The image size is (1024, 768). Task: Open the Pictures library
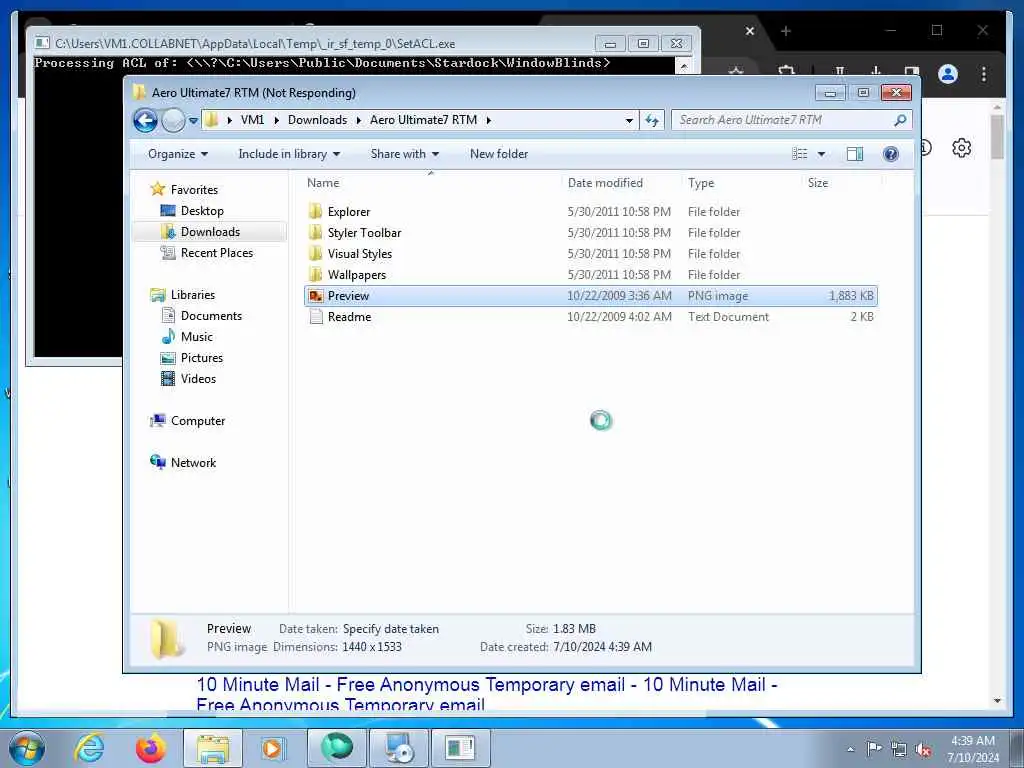point(202,358)
